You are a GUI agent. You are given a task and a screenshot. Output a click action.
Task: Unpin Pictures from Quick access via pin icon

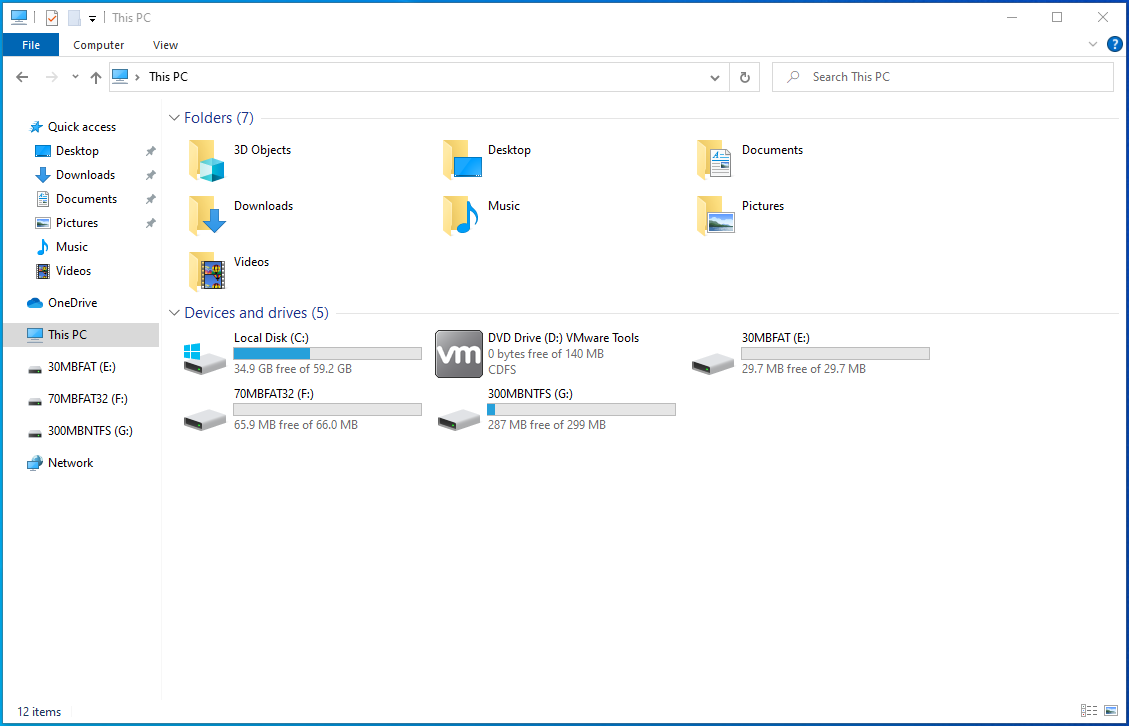150,223
